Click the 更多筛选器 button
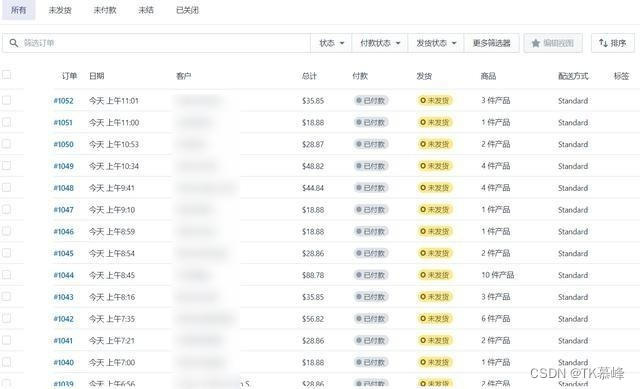Screen dimensions: 640x389 (x=491, y=43)
